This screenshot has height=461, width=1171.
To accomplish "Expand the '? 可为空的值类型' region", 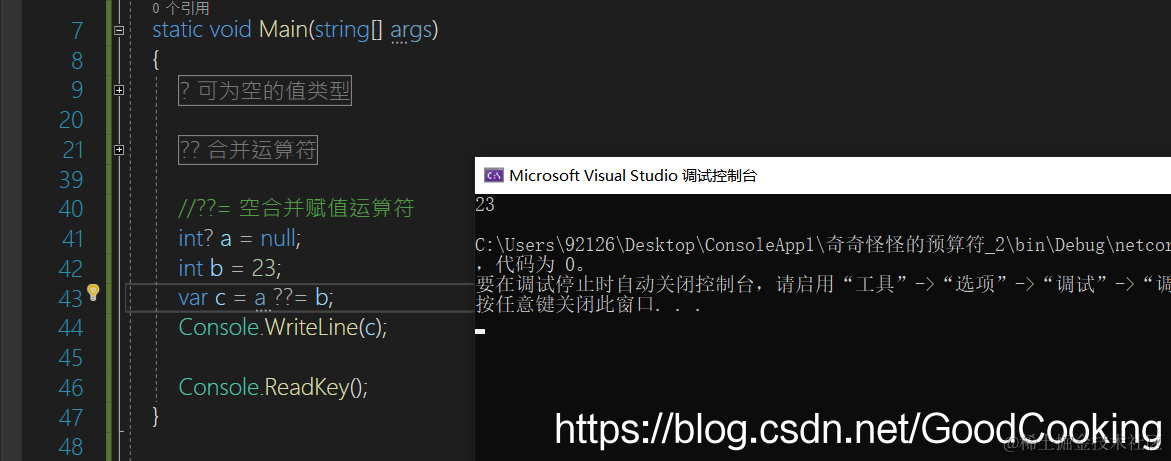I will coord(118,90).
